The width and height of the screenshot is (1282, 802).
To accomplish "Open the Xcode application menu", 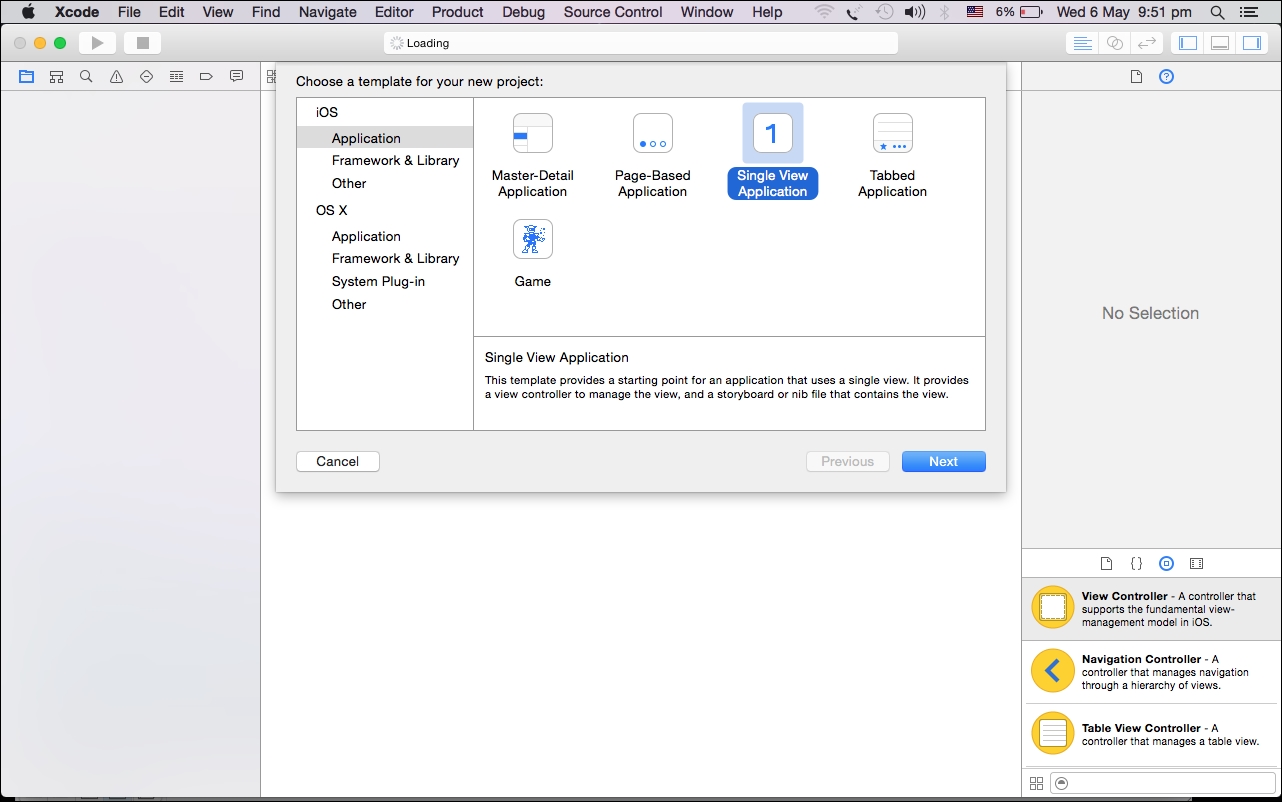I will tap(77, 12).
